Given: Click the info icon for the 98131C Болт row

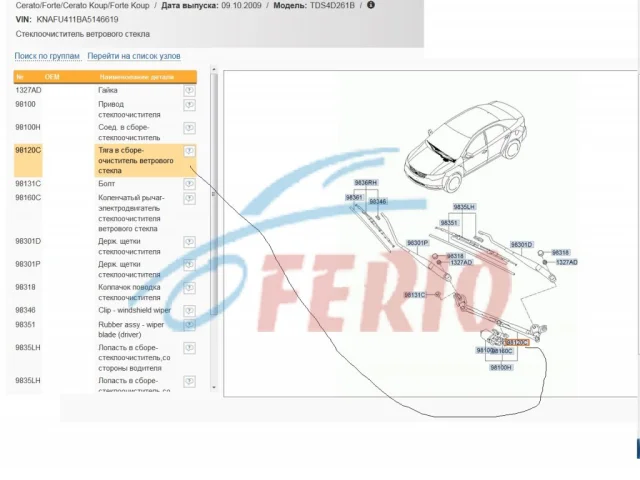Looking at the screenshot, I should click(189, 184).
